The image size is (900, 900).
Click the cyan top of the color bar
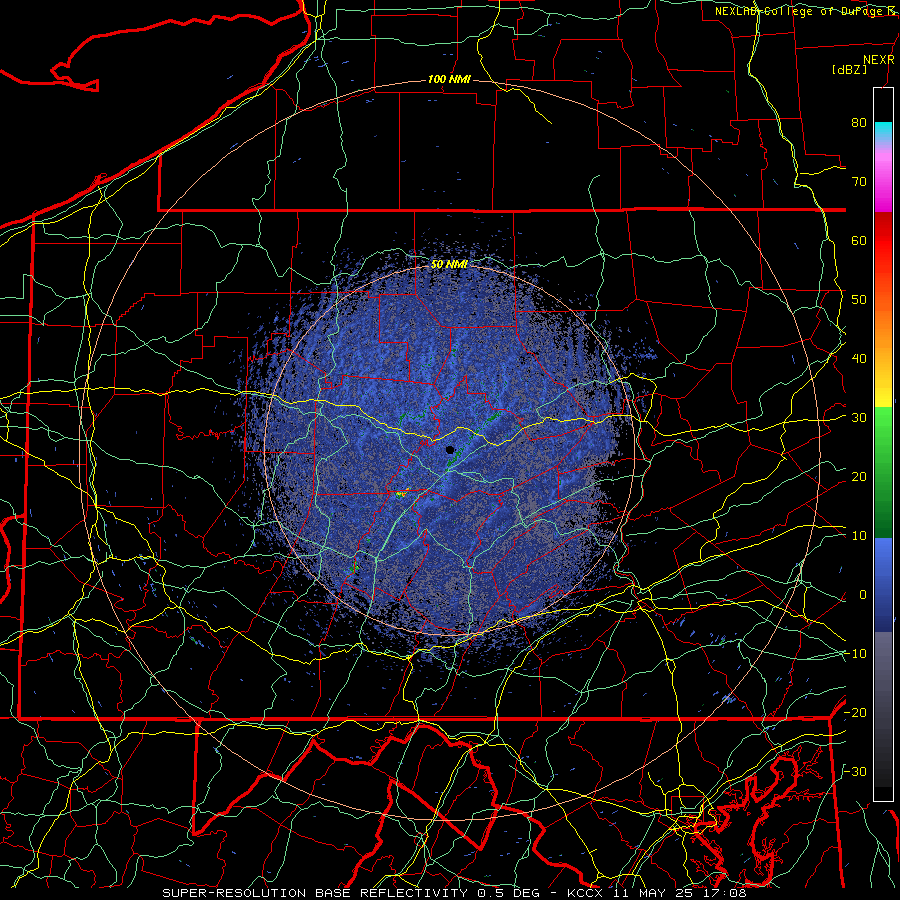883,129
